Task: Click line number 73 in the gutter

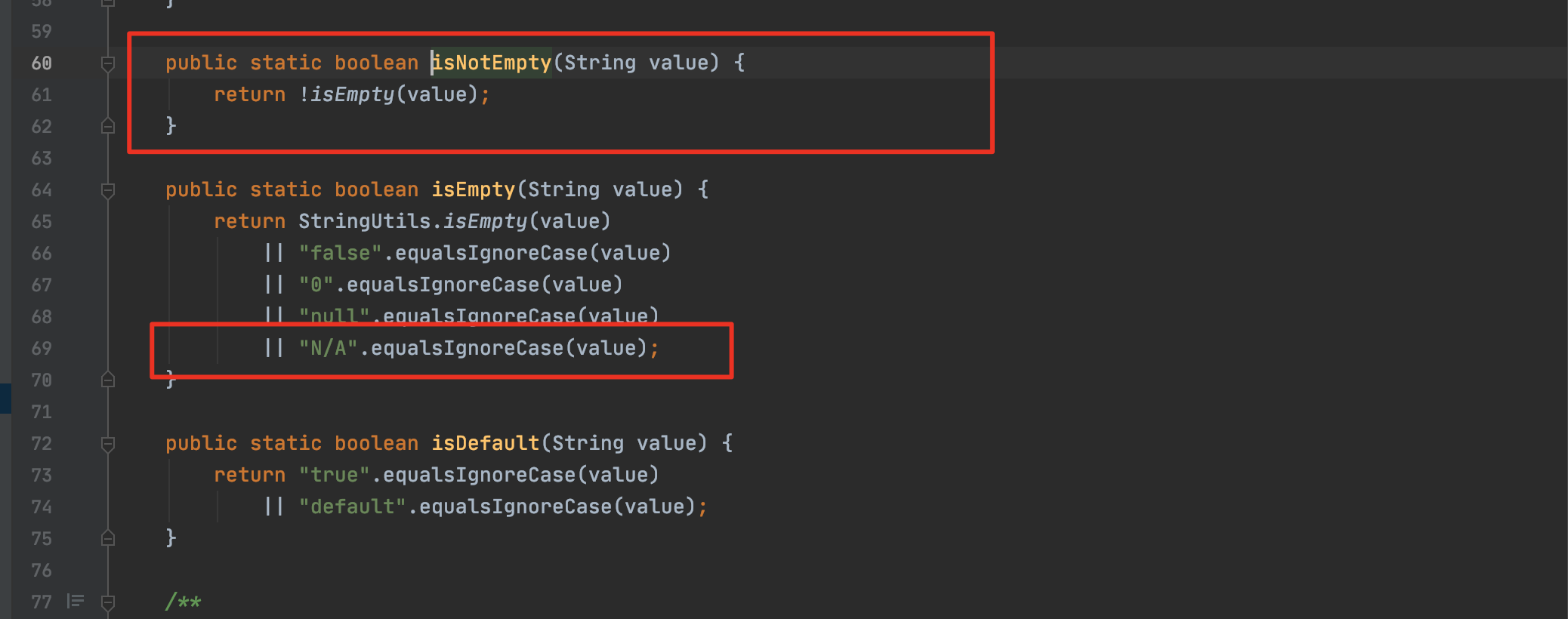Action: [42, 476]
